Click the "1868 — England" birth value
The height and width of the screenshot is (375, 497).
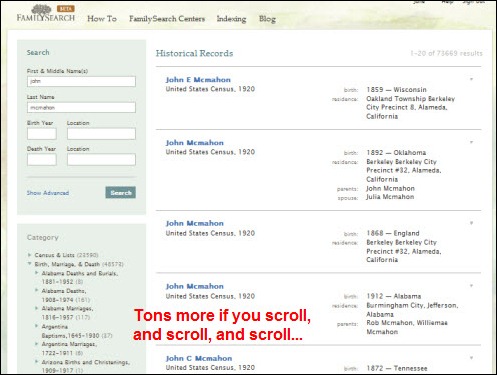pyautogui.click(x=393, y=233)
